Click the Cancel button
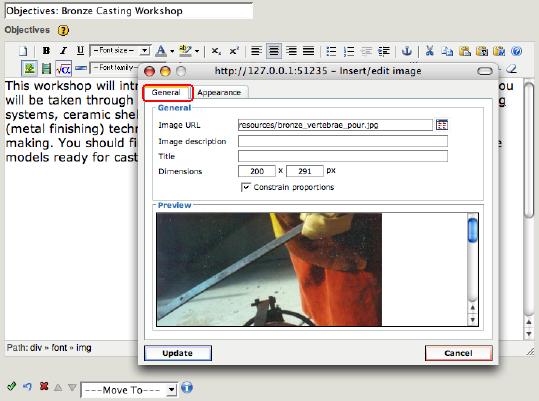This screenshot has width=539, height=401. (458, 353)
